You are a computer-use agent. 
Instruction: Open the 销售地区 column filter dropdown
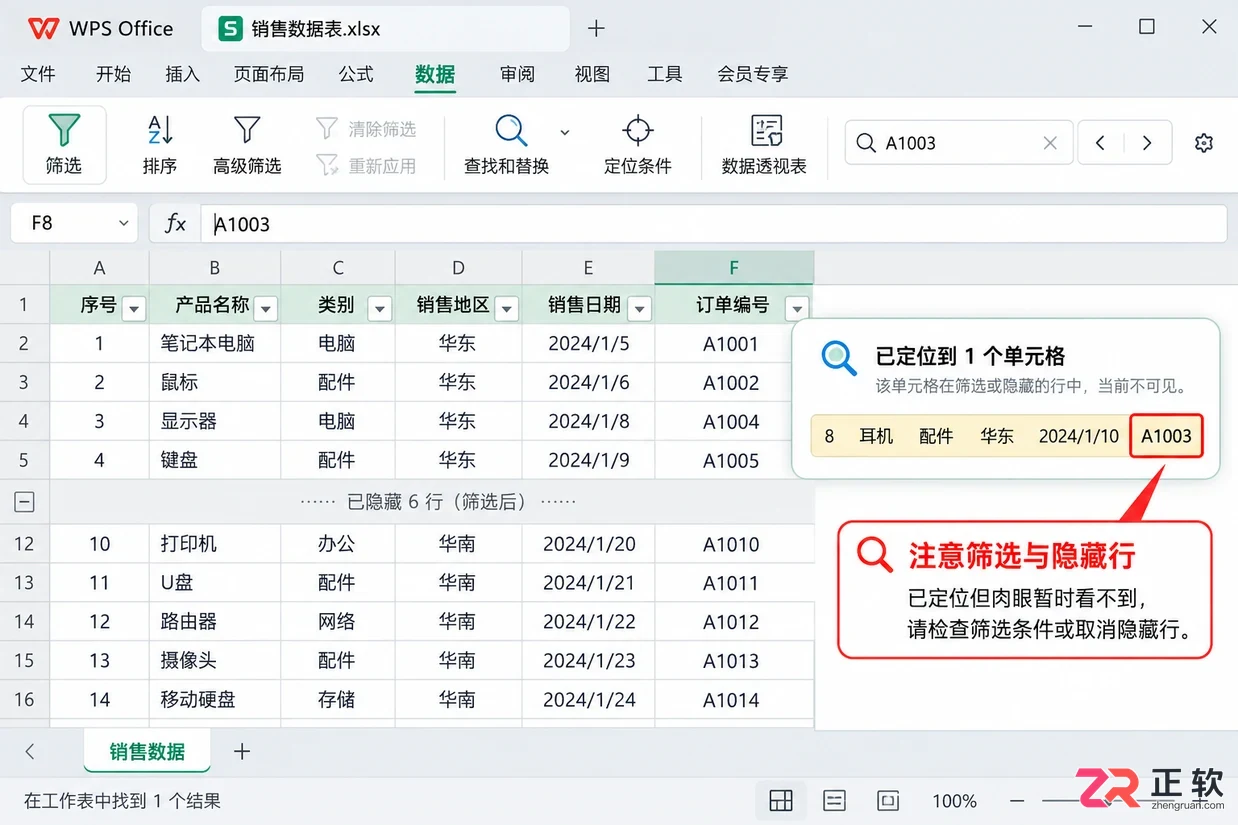(x=507, y=308)
